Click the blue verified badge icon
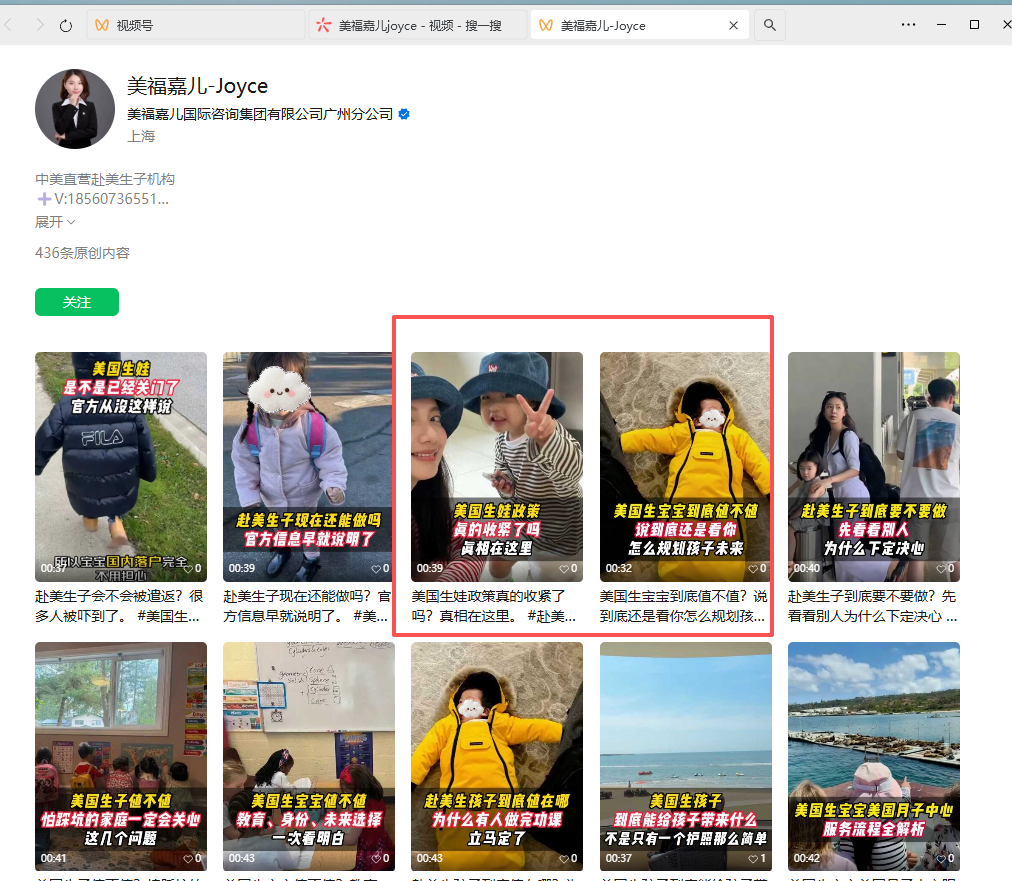This screenshot has height=881, width=1012. (404, 114)
